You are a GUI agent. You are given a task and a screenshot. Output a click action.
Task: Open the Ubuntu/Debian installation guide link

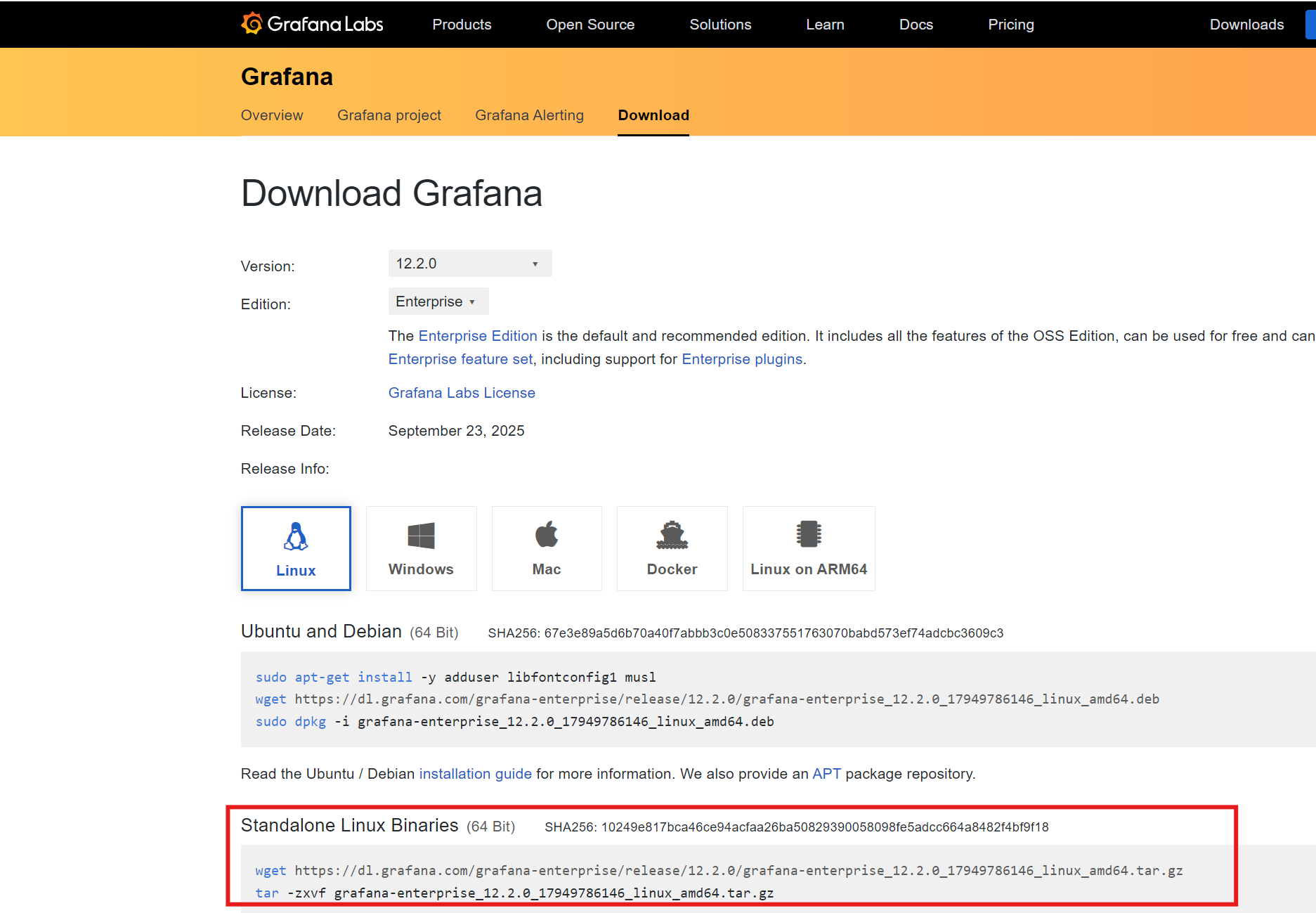coord(476,774)
